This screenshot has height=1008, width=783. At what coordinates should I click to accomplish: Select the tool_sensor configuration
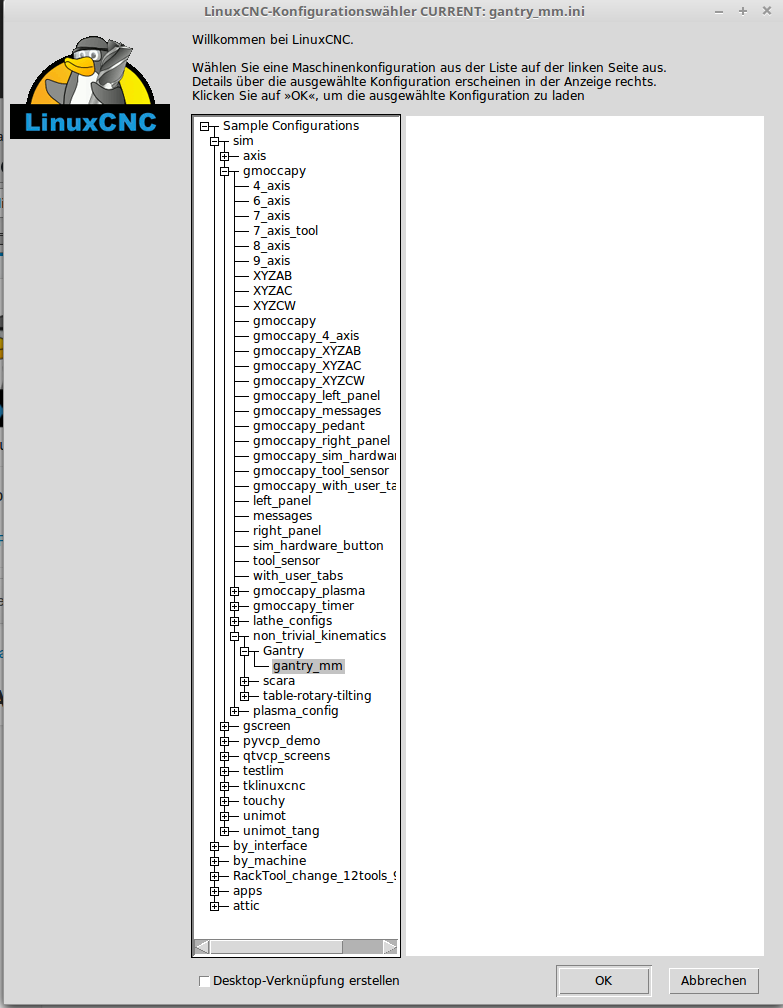pyautogui.click(x=286, y=561)
